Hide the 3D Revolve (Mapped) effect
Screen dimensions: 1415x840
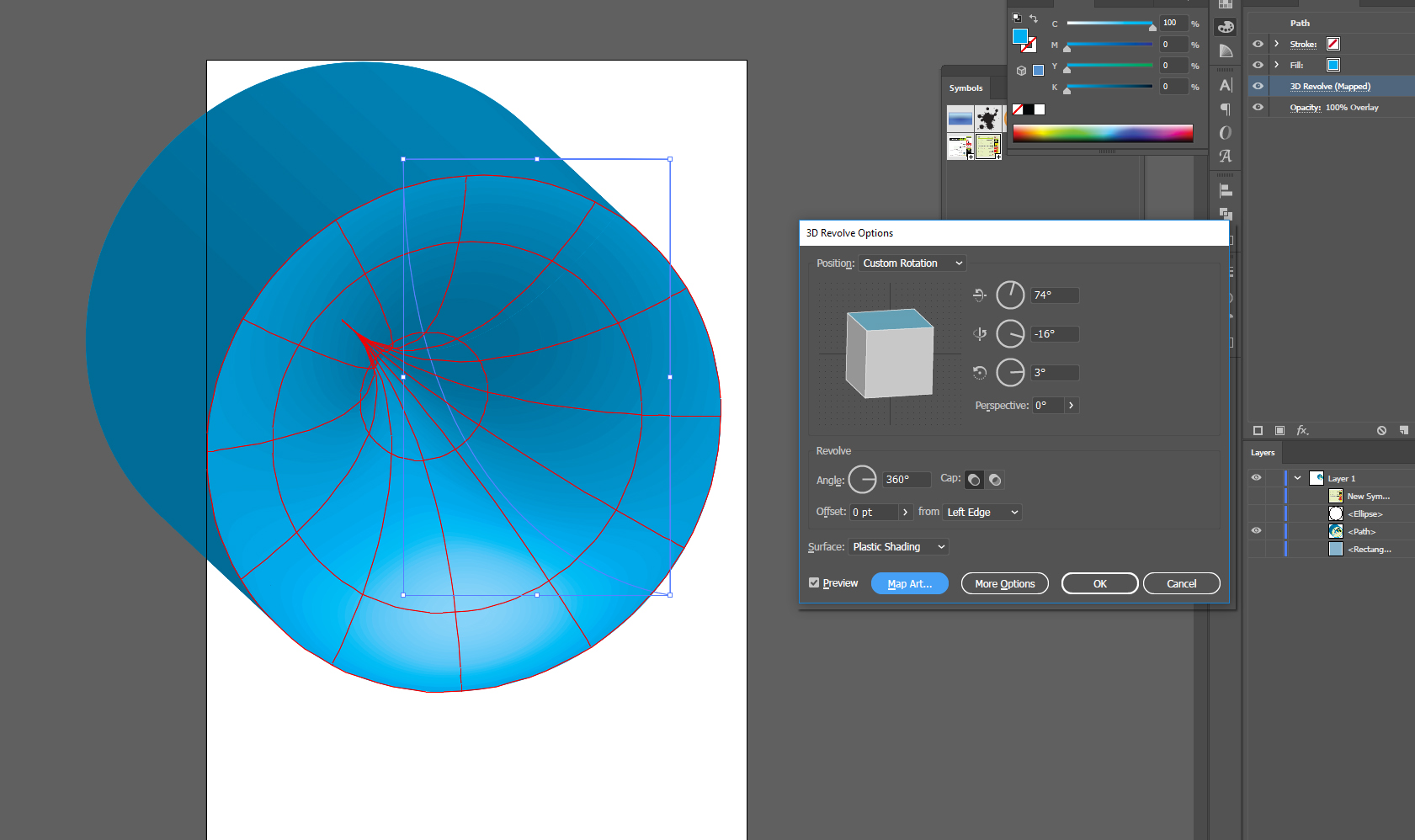1258,86
